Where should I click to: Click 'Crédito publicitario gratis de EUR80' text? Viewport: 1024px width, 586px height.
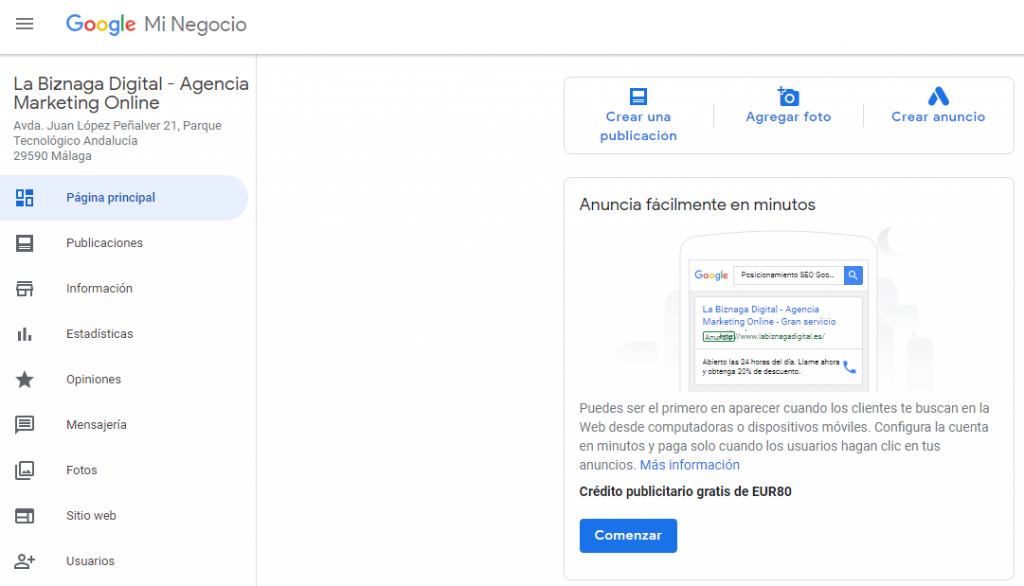[685, 492]
